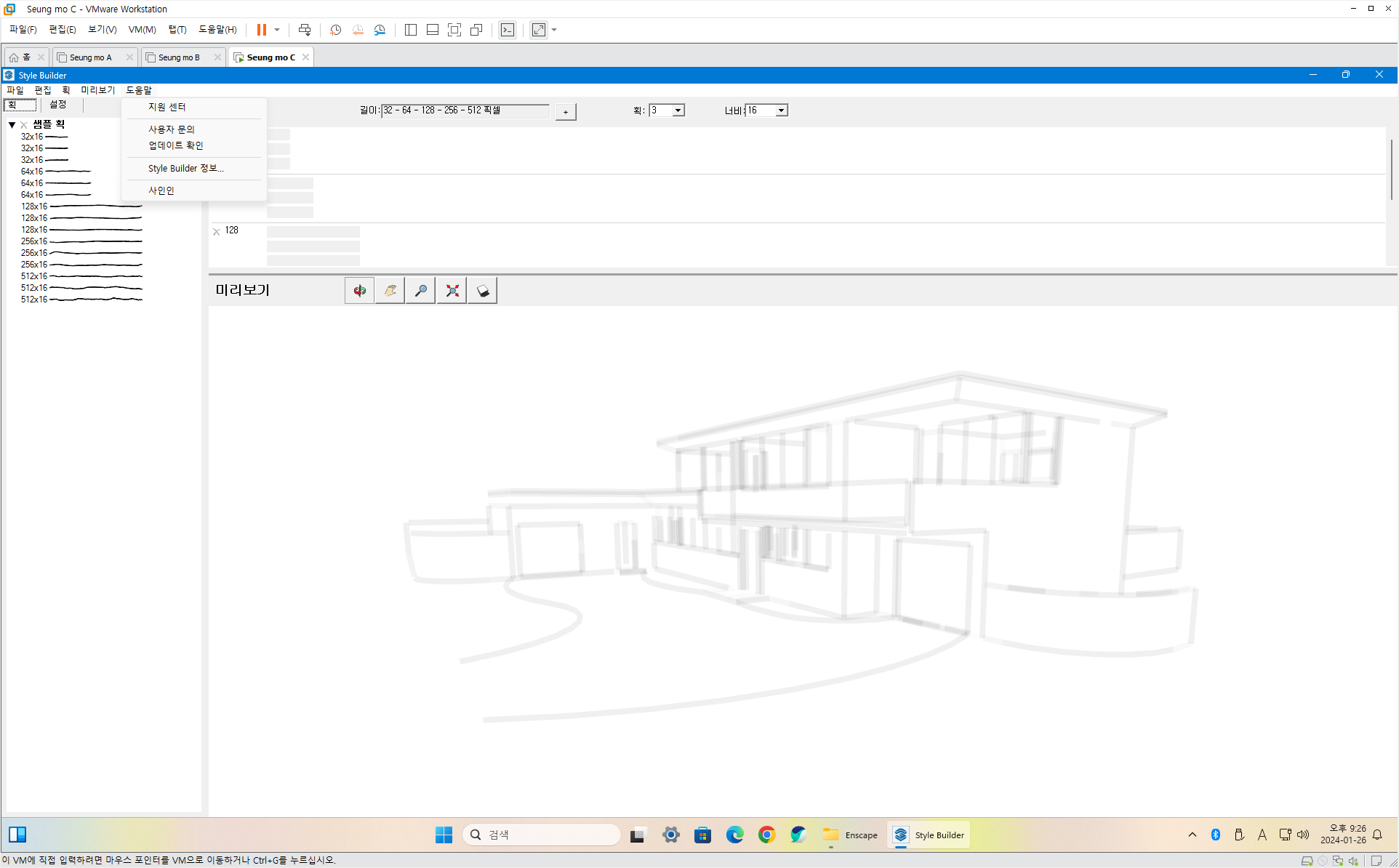Click the VMware take snapshot icon
Viewport: 1399px width, 868px height.
[x=335, y=30]
